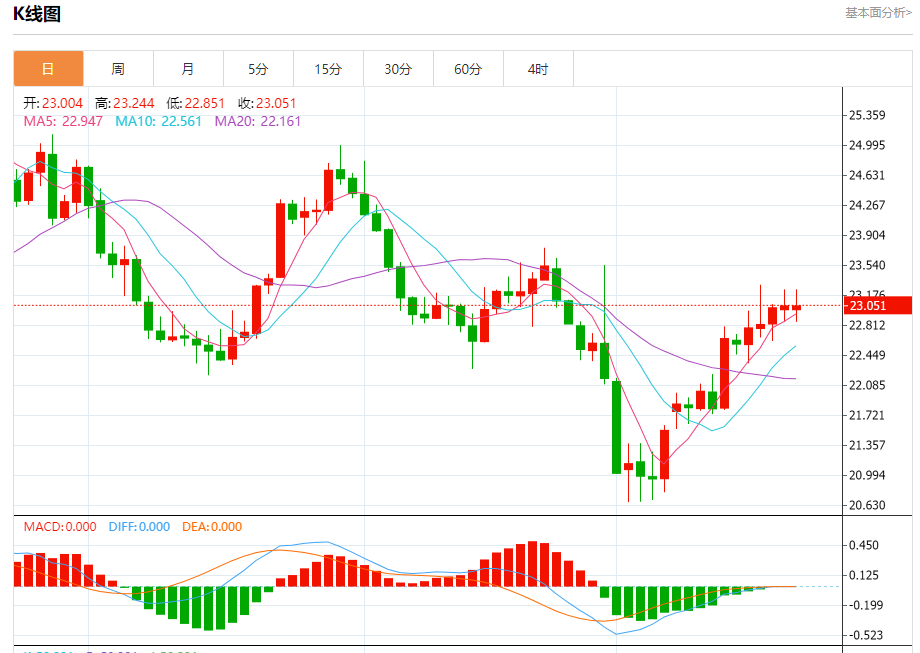Click the K线图 title heading
The width and height of the screenshot is (920, 653).
[x=36, y=14]
